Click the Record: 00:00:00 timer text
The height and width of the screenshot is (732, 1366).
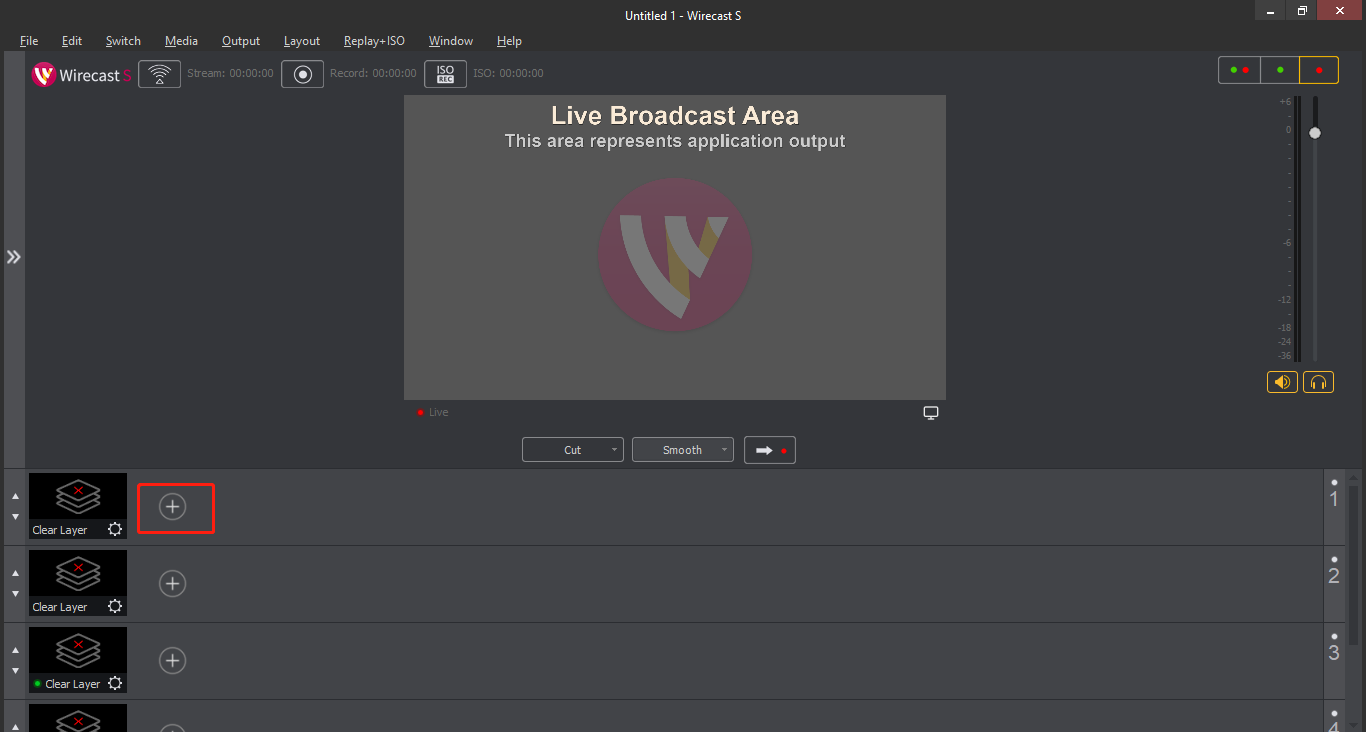click(373, 74)
